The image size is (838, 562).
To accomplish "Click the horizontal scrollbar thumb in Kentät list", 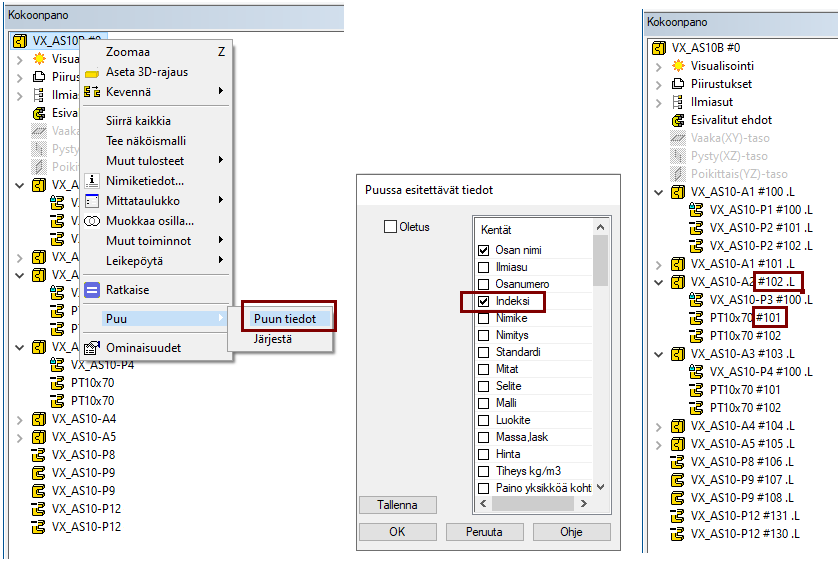I will [x=533, y=503].
